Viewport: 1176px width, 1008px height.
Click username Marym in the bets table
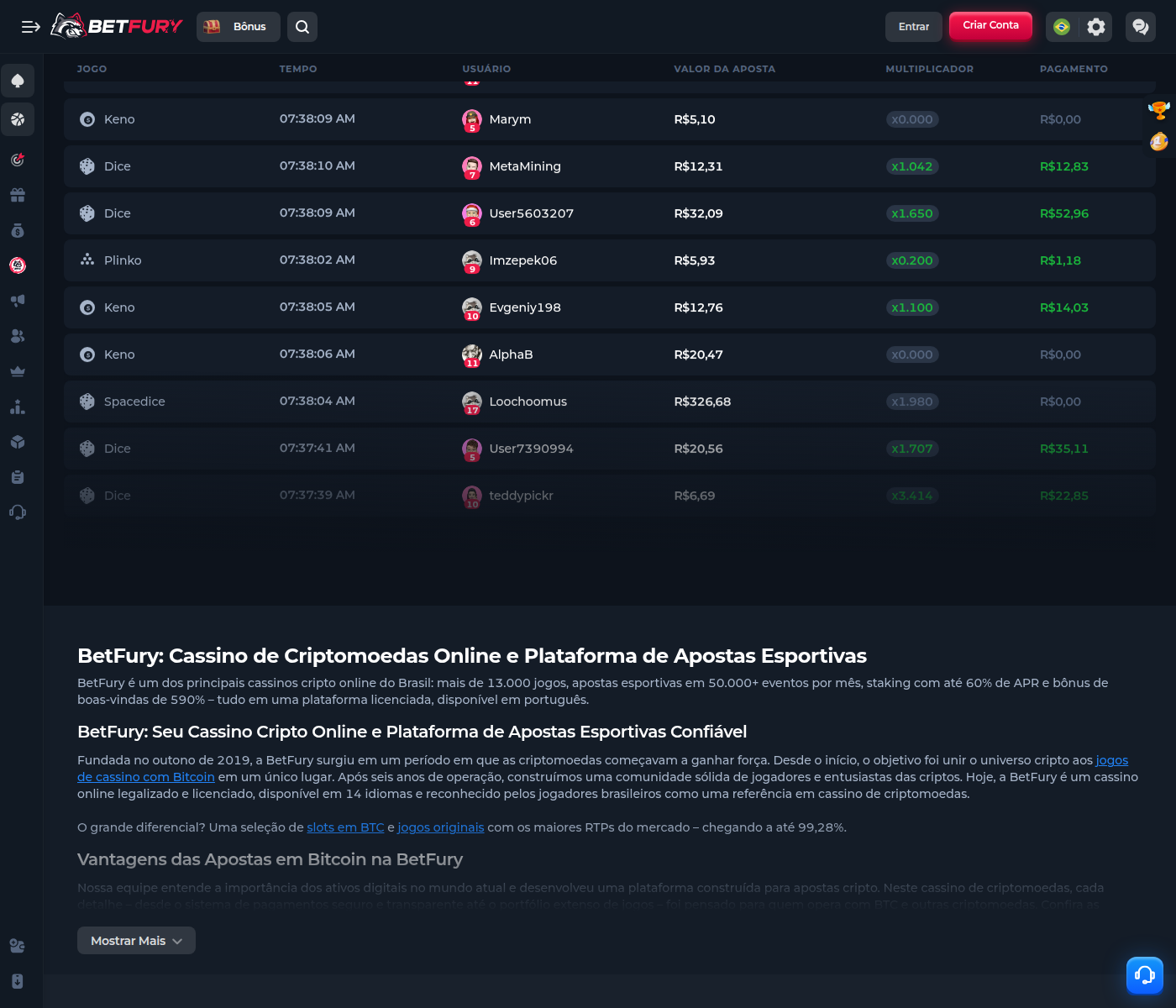[x=510, y=119]
